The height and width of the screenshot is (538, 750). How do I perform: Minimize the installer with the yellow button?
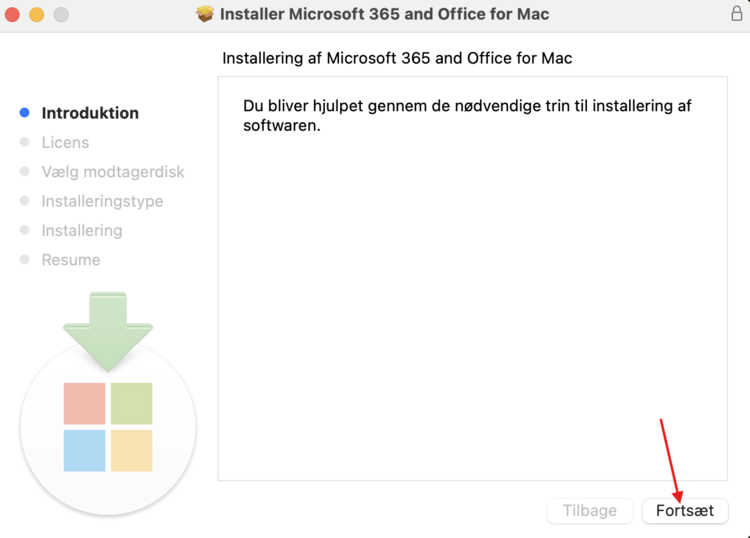pyautogui.click(x=37, y=15)
